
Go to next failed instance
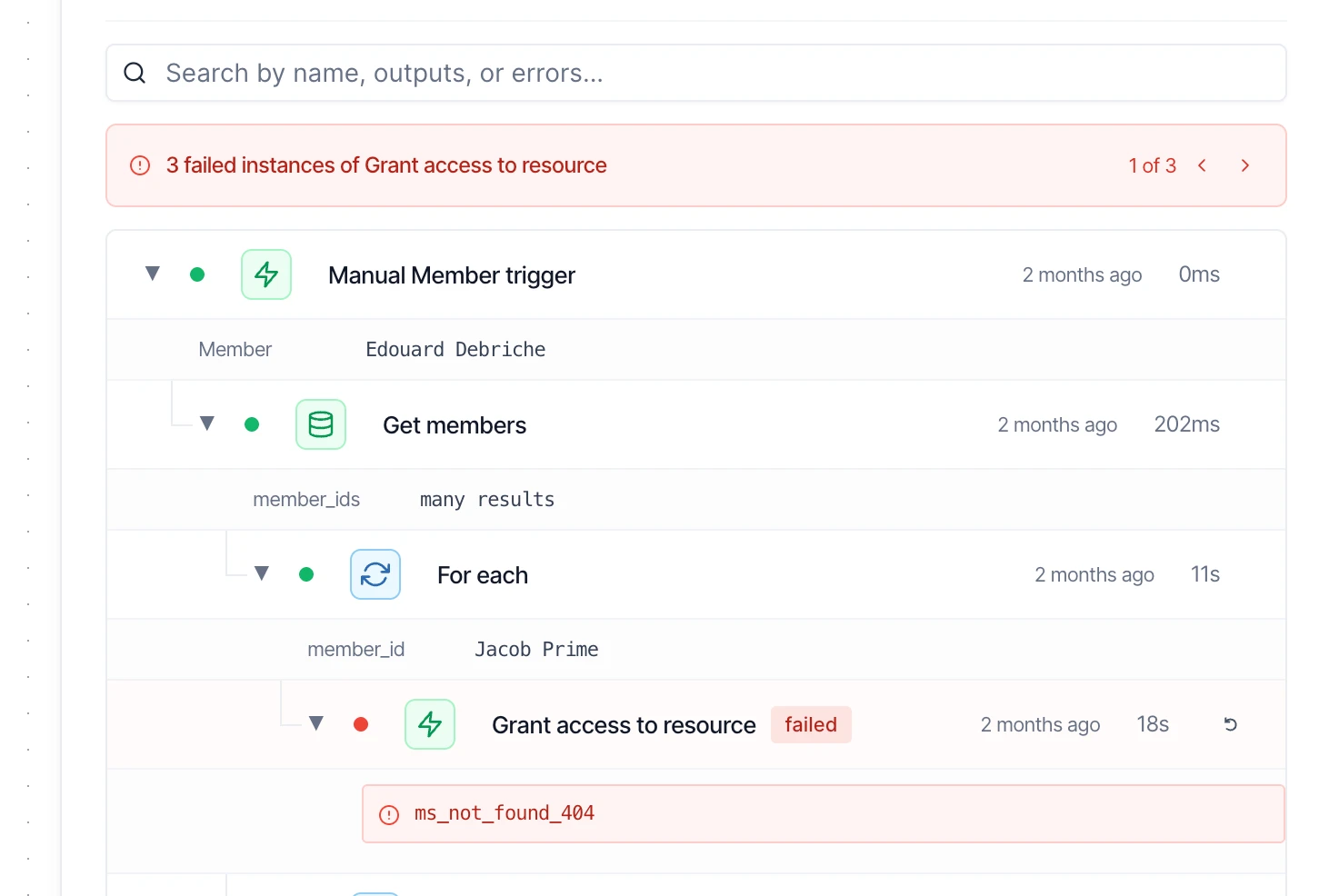pyautogui.click(x=1245, y=165)
